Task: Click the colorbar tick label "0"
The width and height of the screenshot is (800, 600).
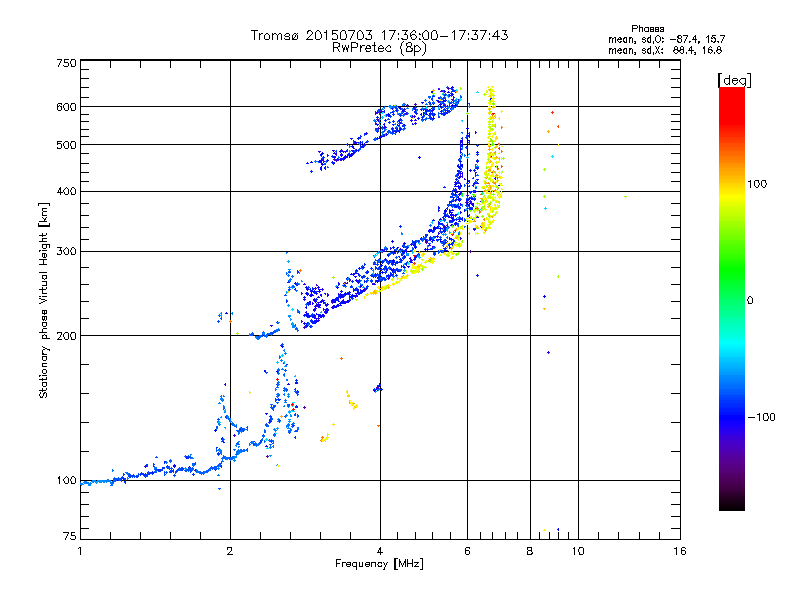Action: coord(750,301)
